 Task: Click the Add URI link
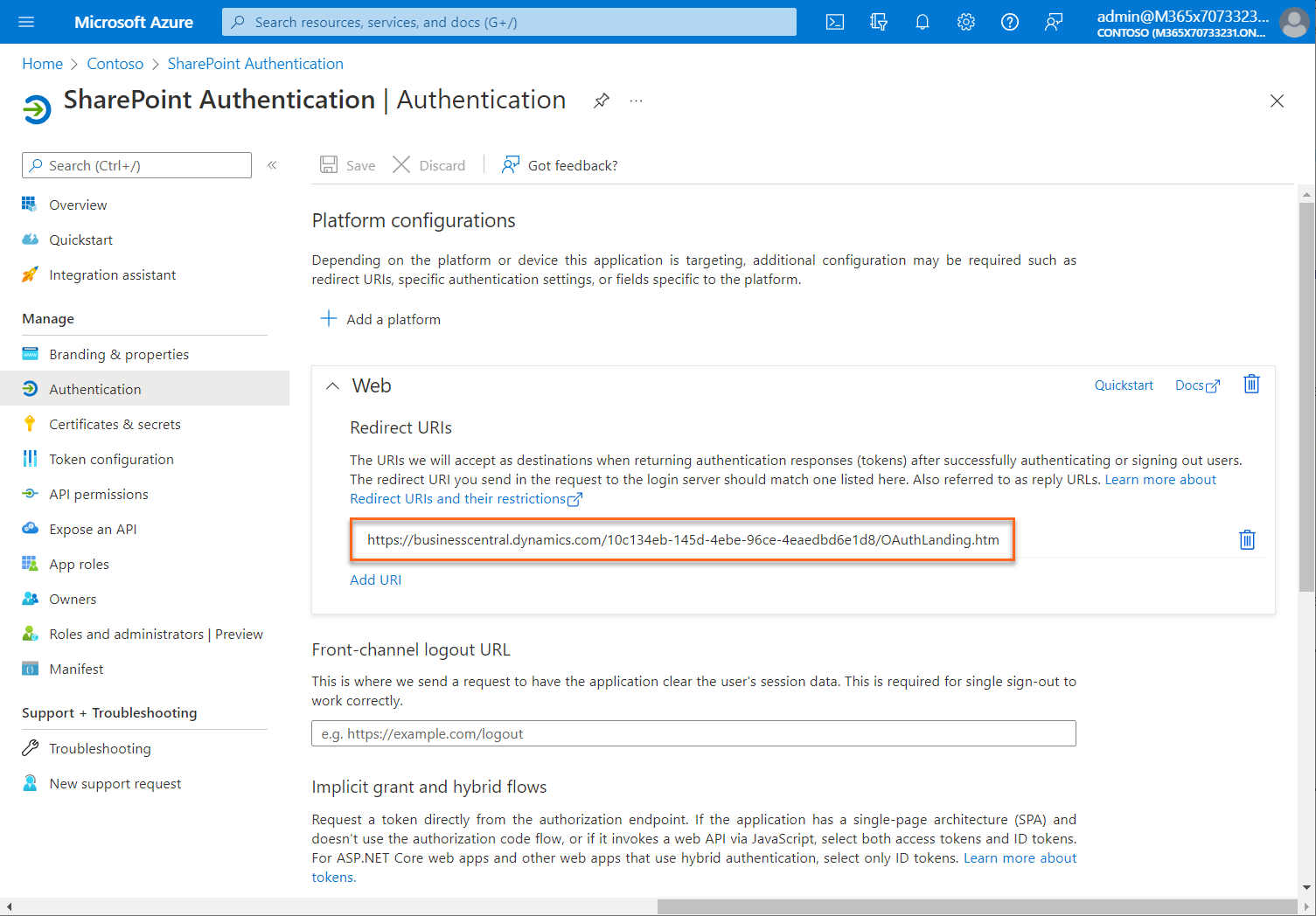(375, 579)
